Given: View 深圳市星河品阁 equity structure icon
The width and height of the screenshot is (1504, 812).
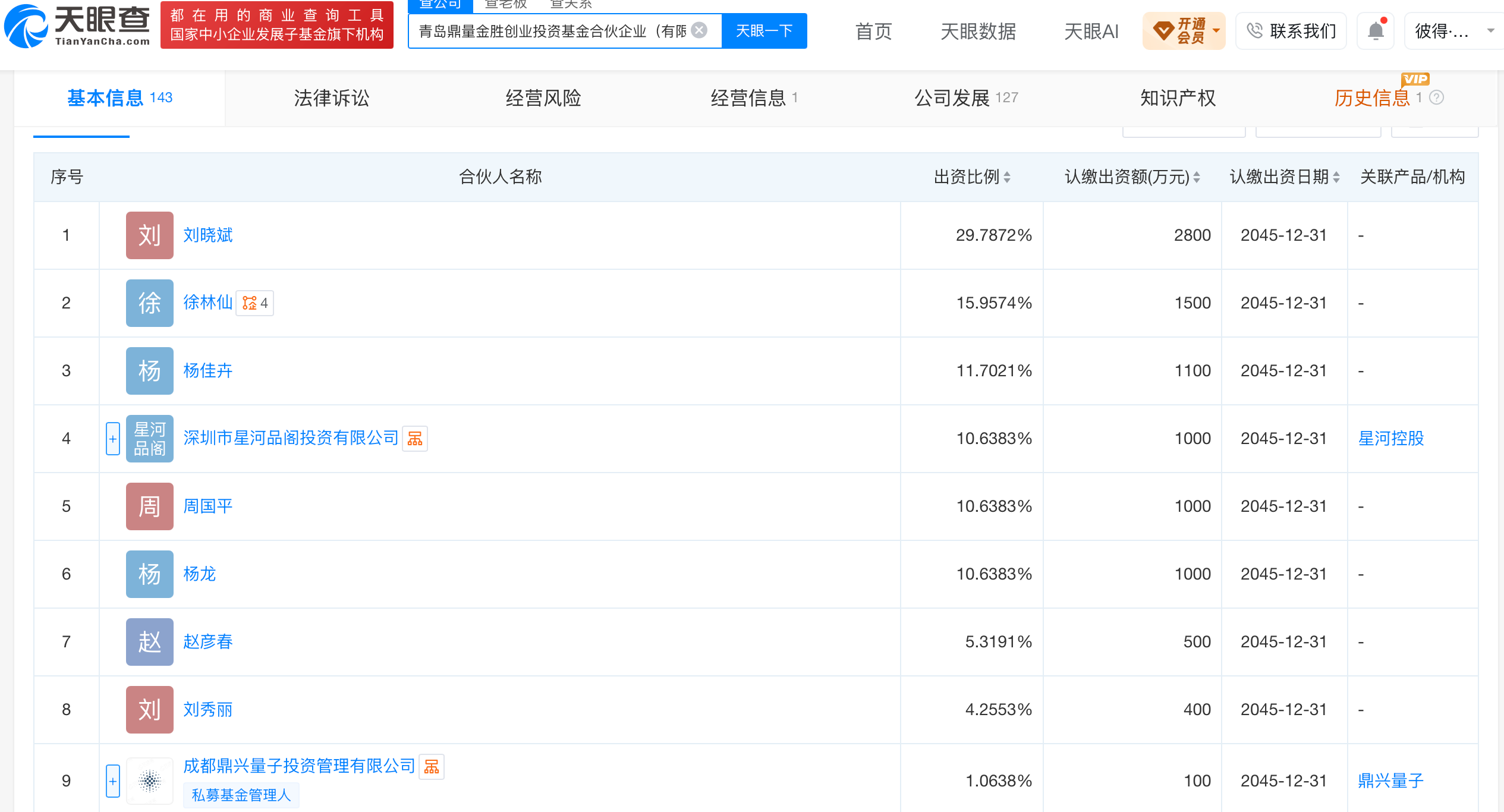Looking at the screenshot, I should click(x=415, y=439).
